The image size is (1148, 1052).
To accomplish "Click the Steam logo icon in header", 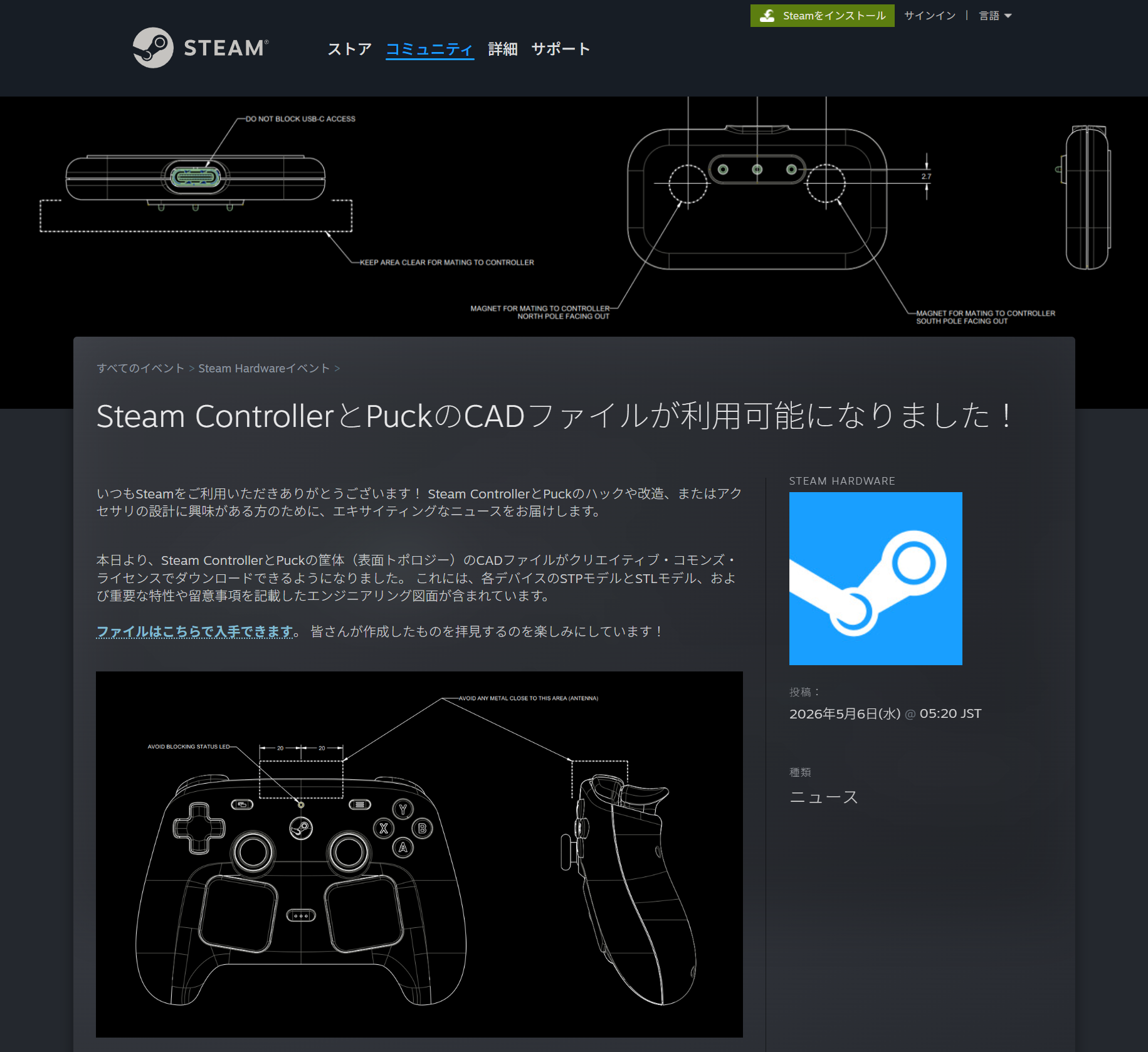I will click(x=153, y=48).
